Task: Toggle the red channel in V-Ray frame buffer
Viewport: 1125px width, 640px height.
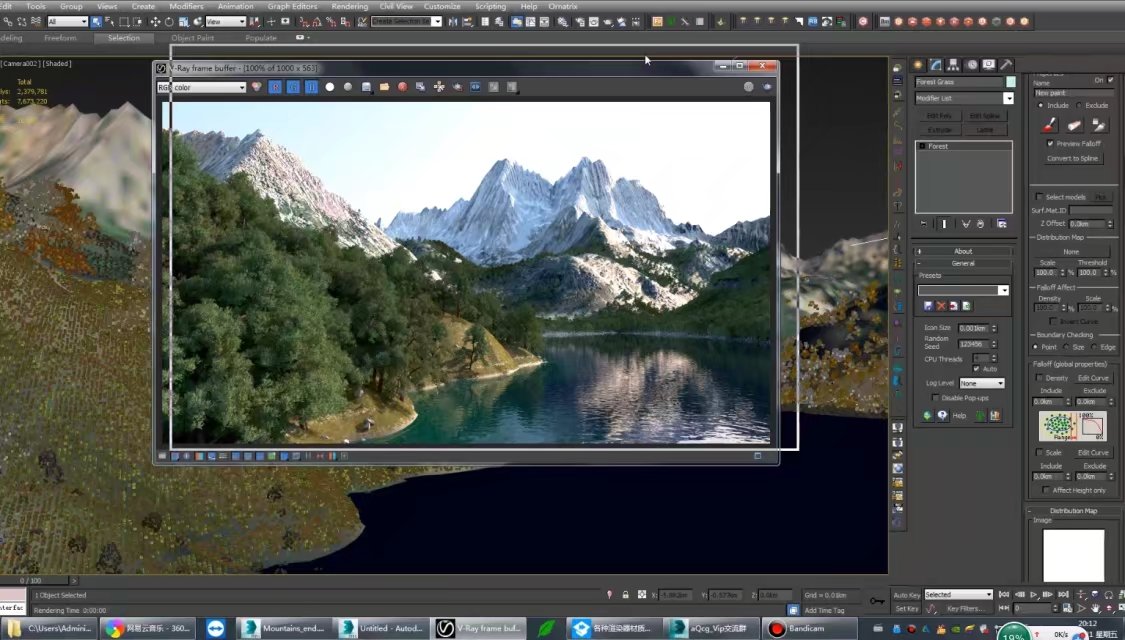Action: pos(275,87)
